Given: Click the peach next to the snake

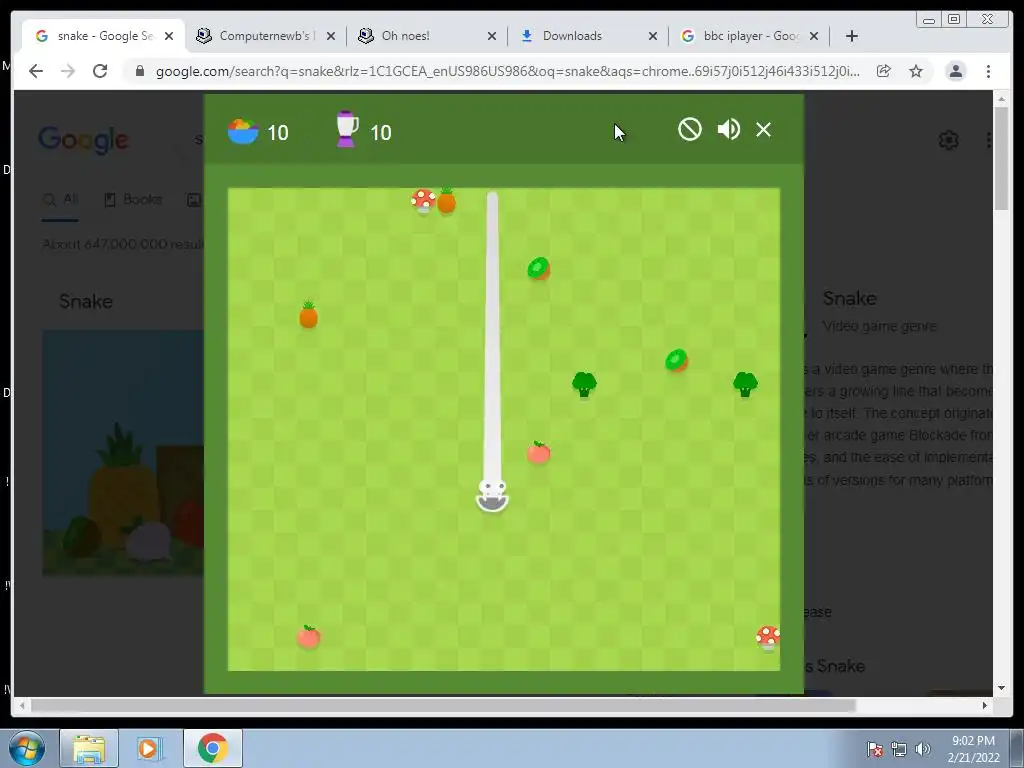Looking at the screenshot, I should (x=539, y=452).
